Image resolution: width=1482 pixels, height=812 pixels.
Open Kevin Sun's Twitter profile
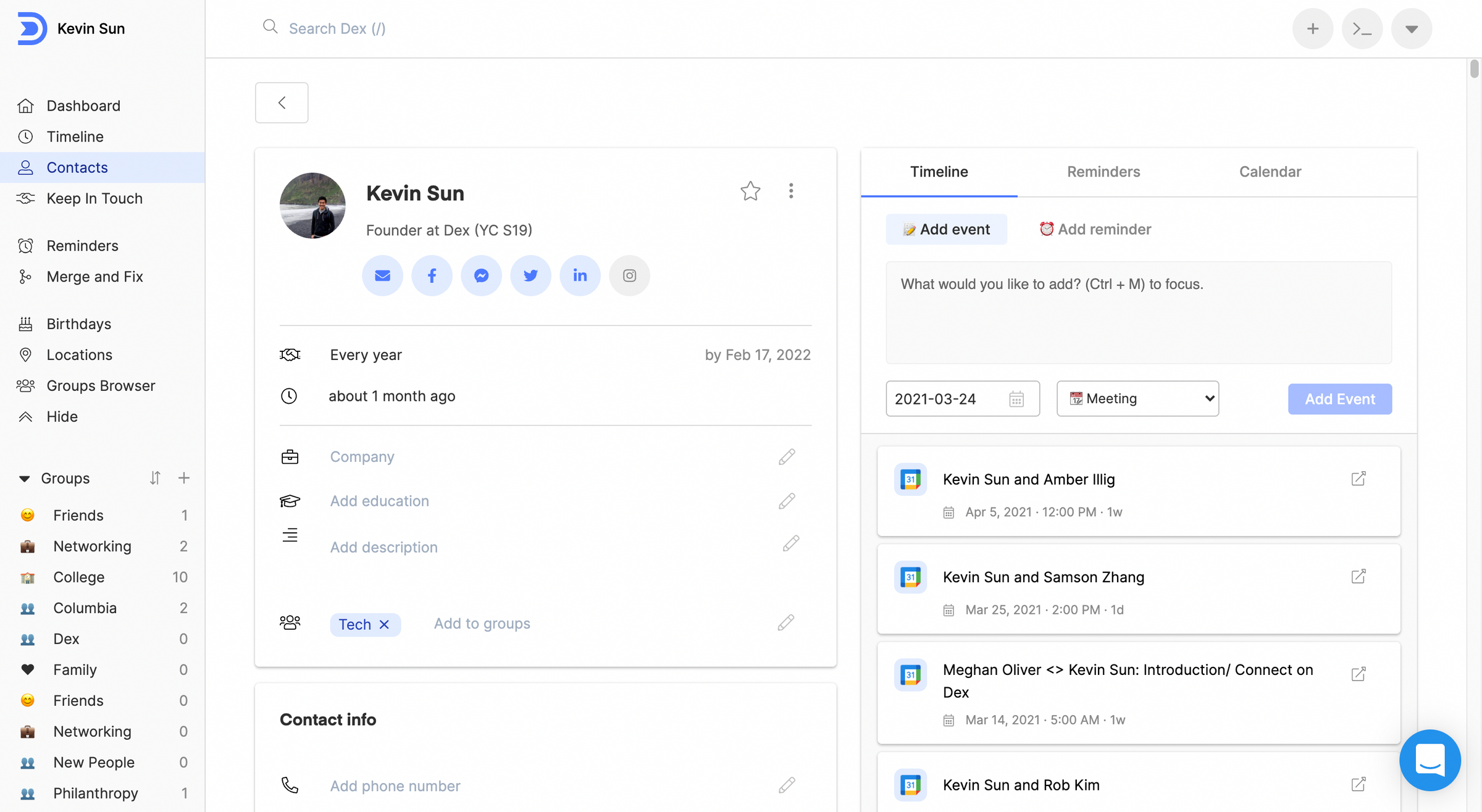tap(530, 275)
